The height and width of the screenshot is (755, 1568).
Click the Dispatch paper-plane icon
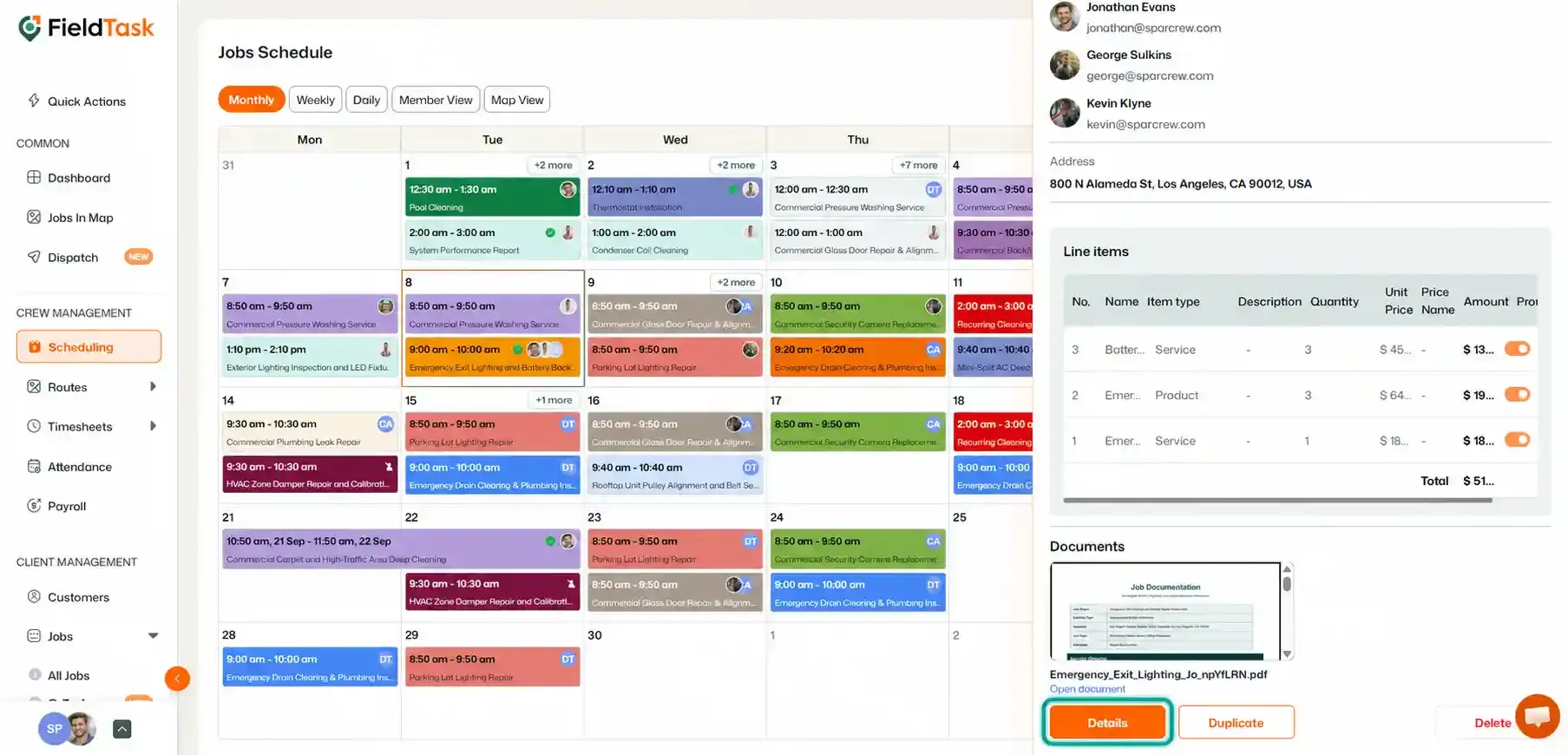pyautogui.click(x=34, y=257)
